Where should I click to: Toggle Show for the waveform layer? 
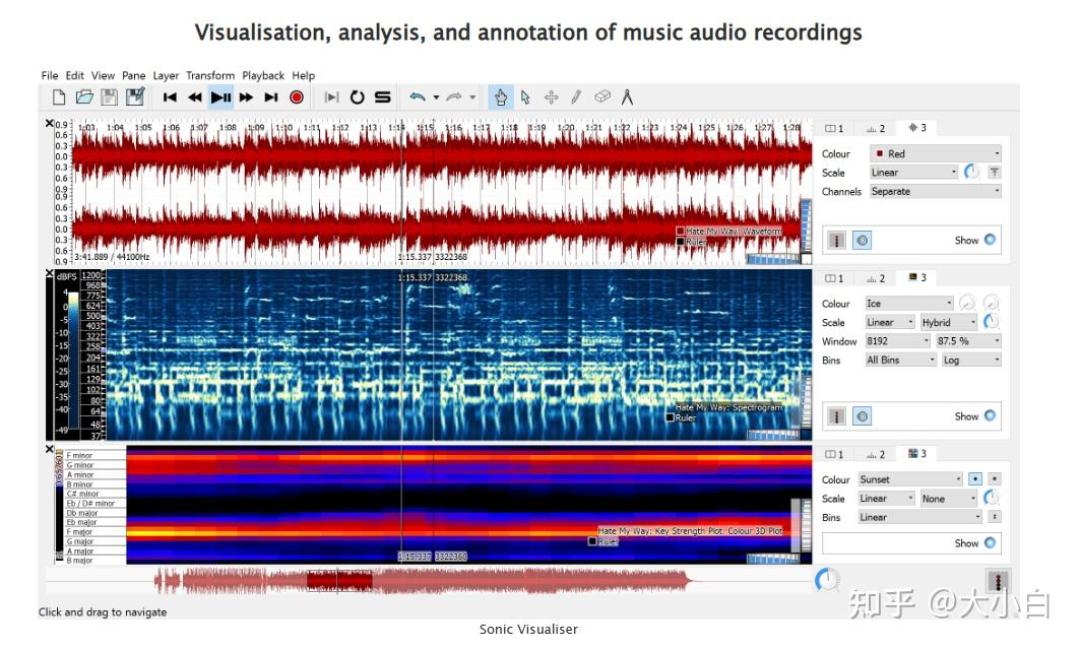coord(990,240)
